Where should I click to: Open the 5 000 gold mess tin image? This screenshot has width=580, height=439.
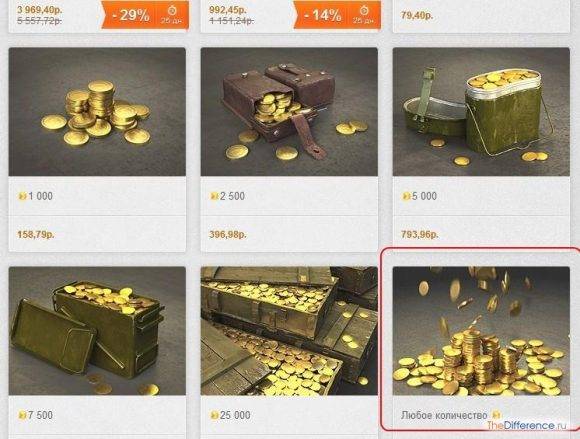pos(481,112)
